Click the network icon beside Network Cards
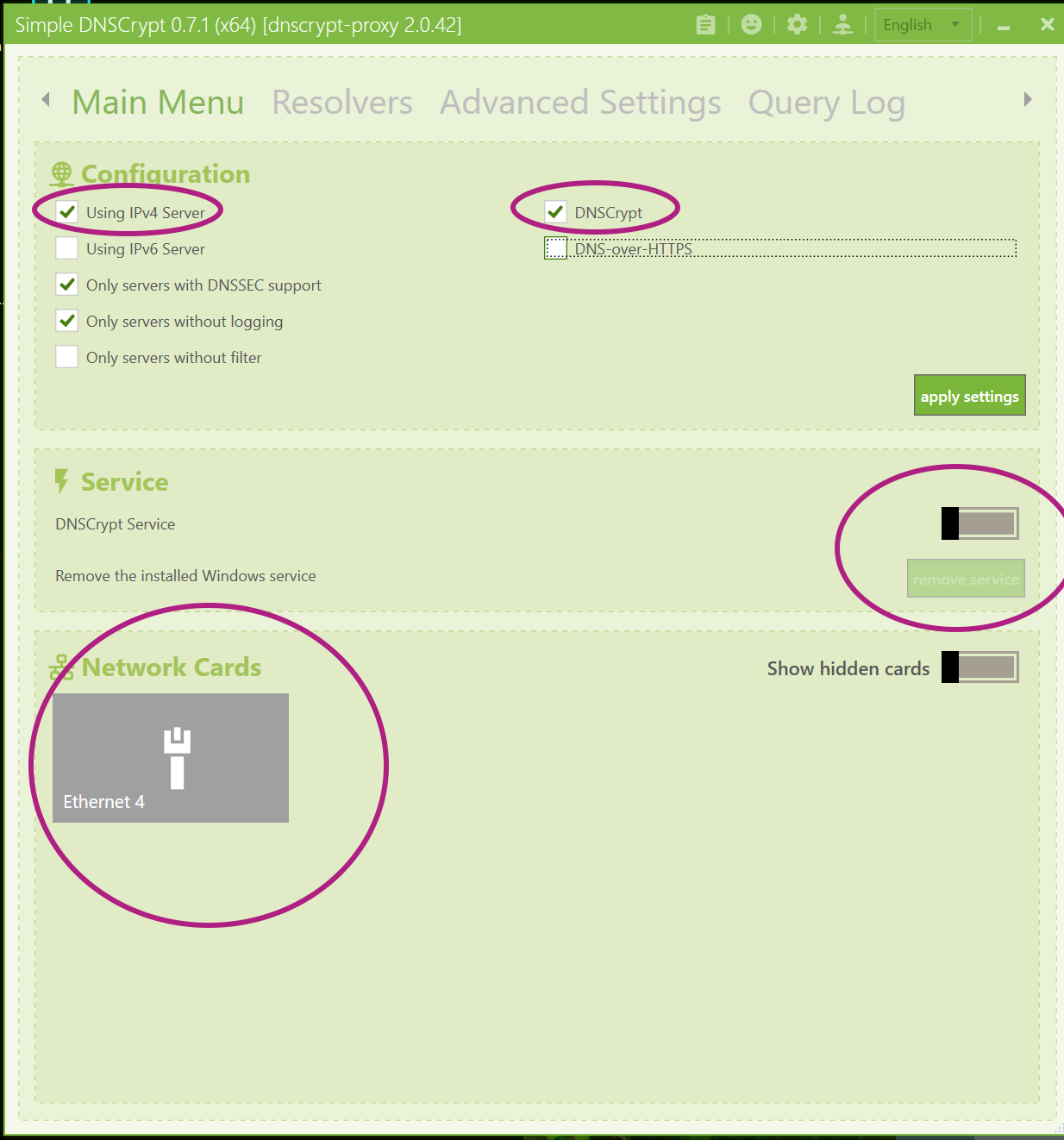Viewport: 1064px width, 1140px height. click(x=61, y=667)
